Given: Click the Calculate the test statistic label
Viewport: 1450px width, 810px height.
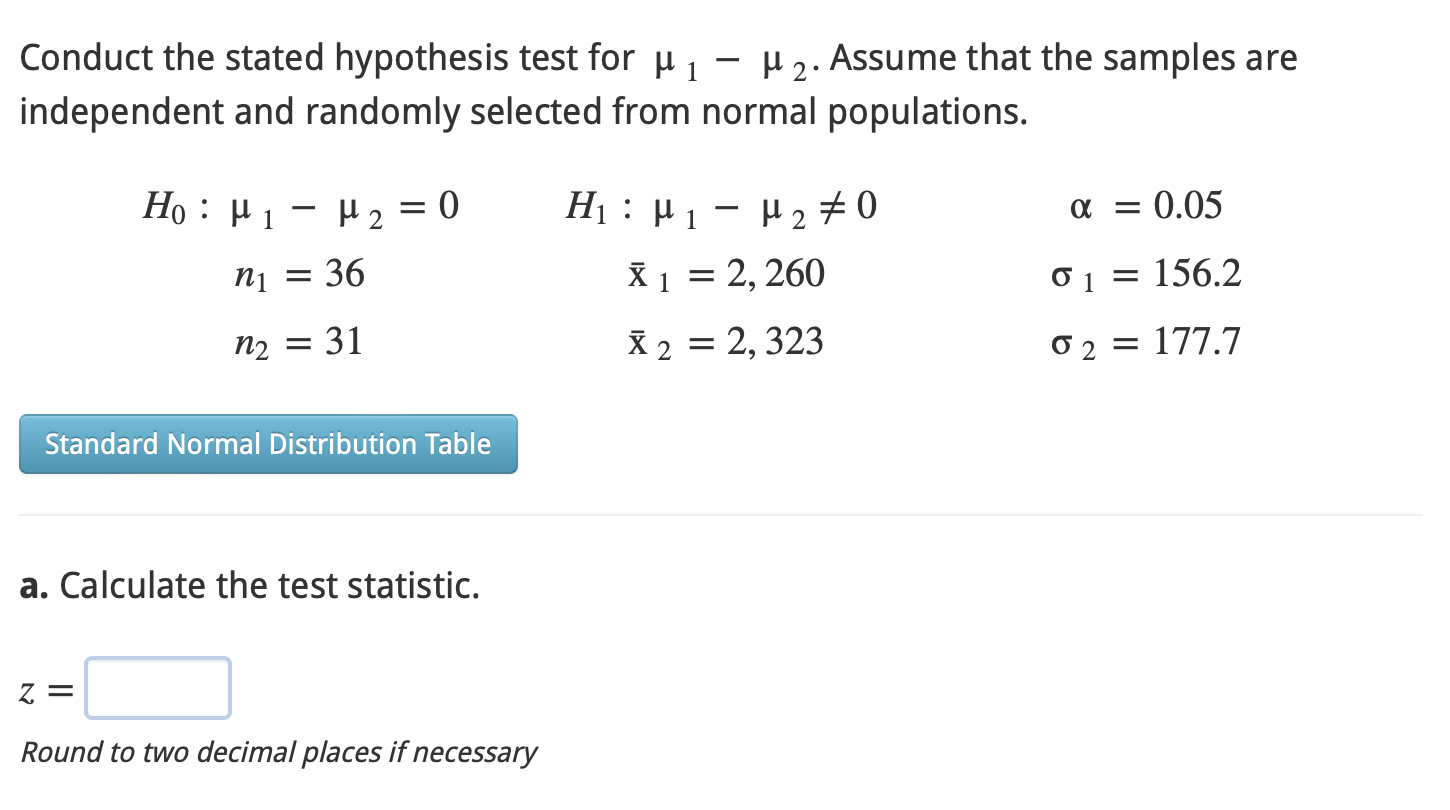Looking at the screenshot, I should click(x=270, y=585).
